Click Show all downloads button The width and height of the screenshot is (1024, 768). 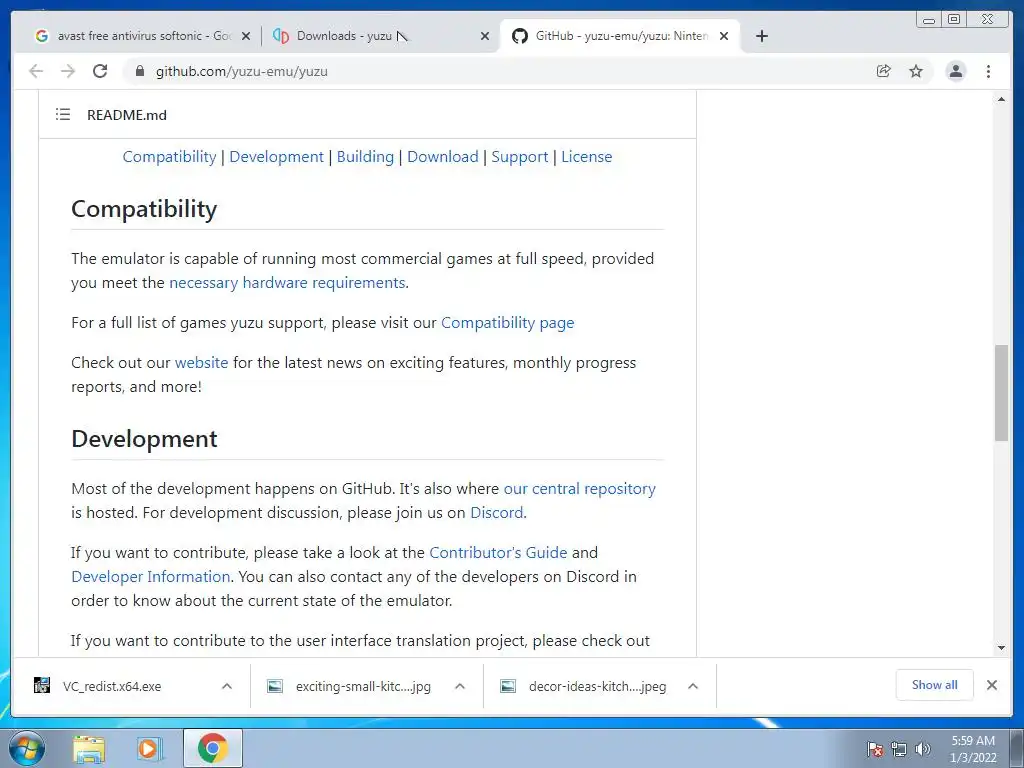(935, 684)
